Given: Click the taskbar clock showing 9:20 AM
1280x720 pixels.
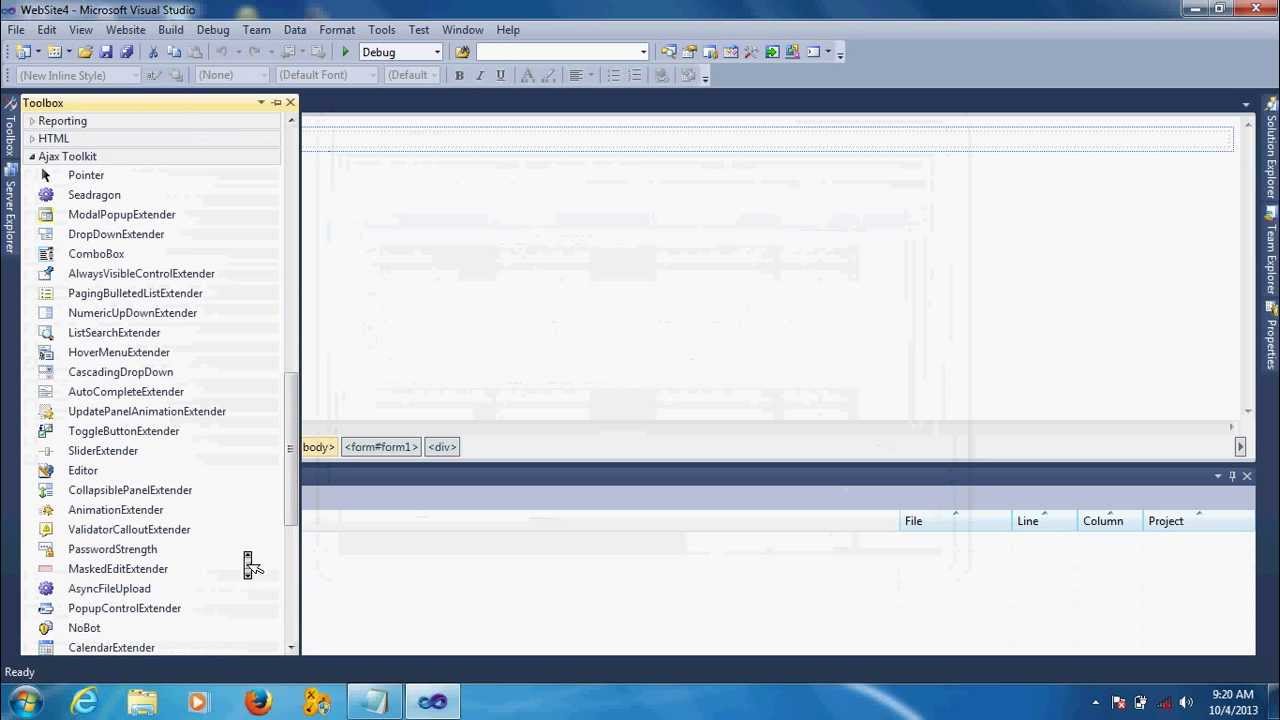Looking at the screenshot, I should [x=1233, y=702].
